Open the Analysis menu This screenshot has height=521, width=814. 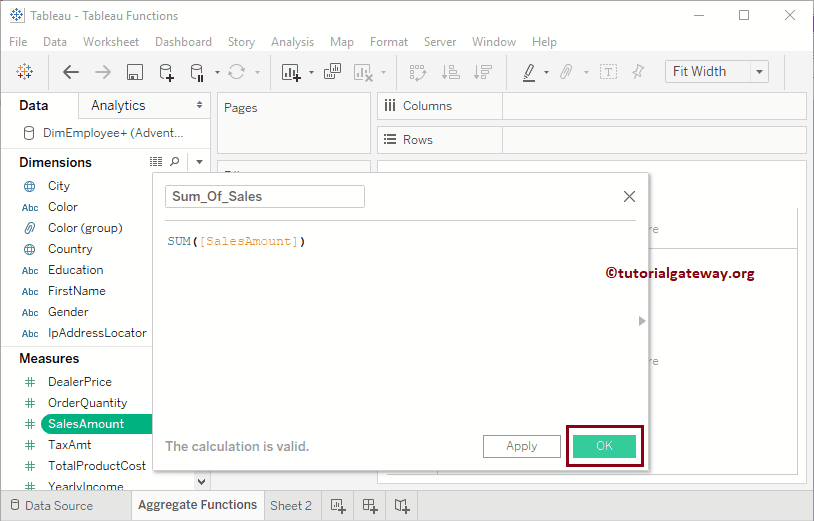pos(292,42)
